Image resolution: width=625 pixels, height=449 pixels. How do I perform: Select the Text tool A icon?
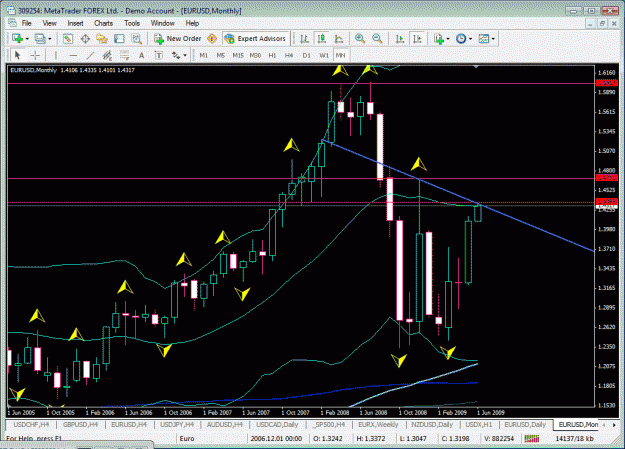[x=142, y=55]
